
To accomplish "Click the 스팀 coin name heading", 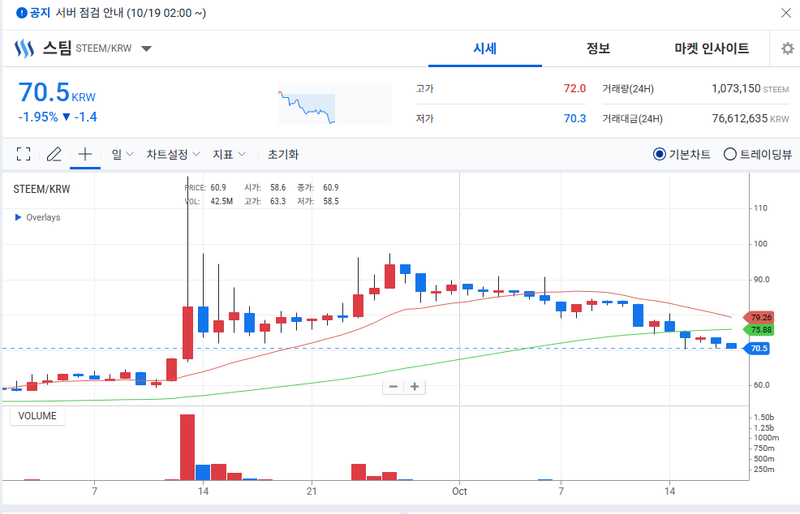I will click(x=57, y=48).
